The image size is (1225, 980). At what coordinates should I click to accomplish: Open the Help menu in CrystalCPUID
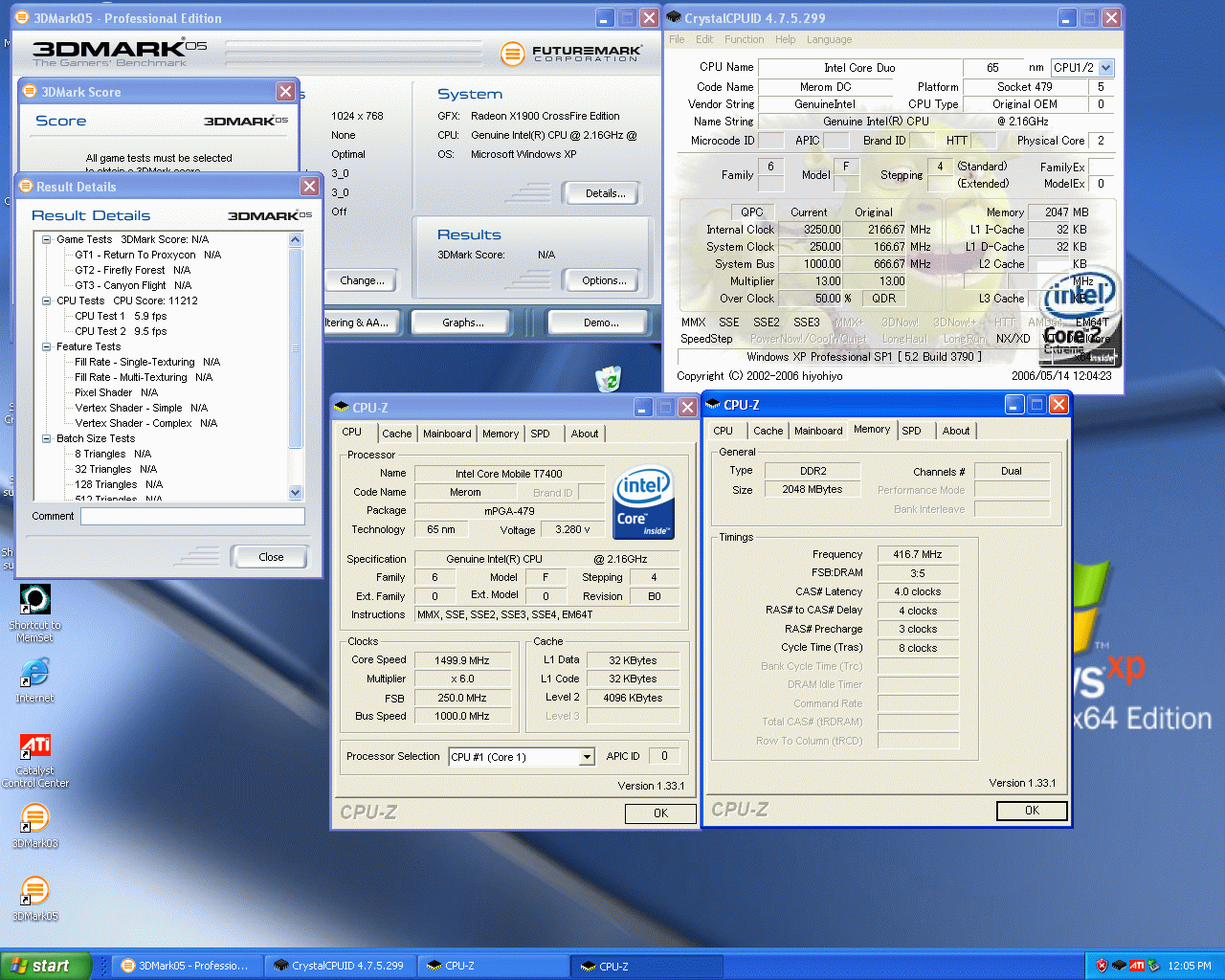pos(786,39)
